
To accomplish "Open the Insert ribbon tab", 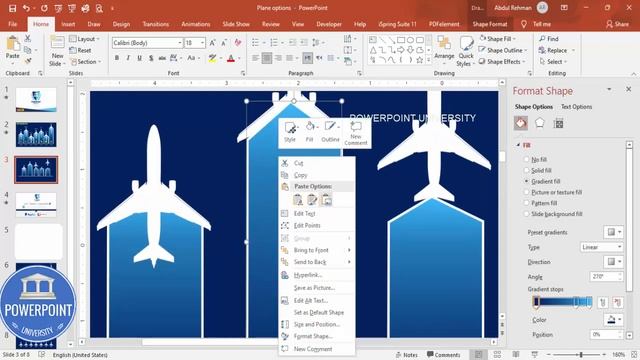I will (x=68, y=24).
